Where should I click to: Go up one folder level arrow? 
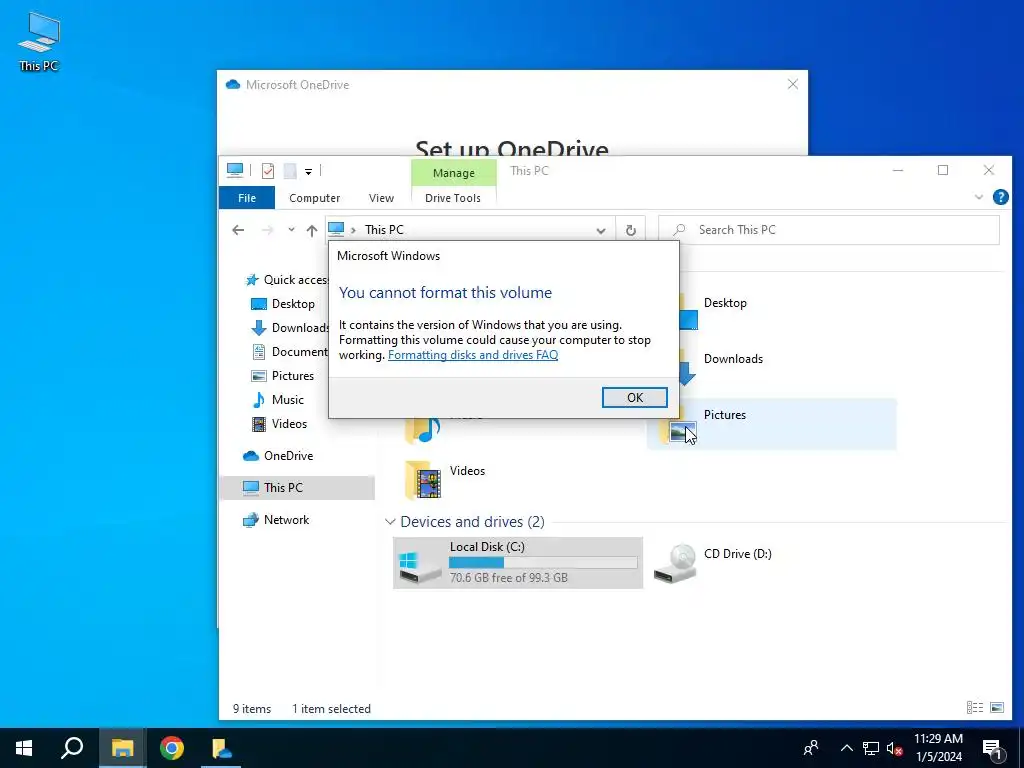(312, 230)
